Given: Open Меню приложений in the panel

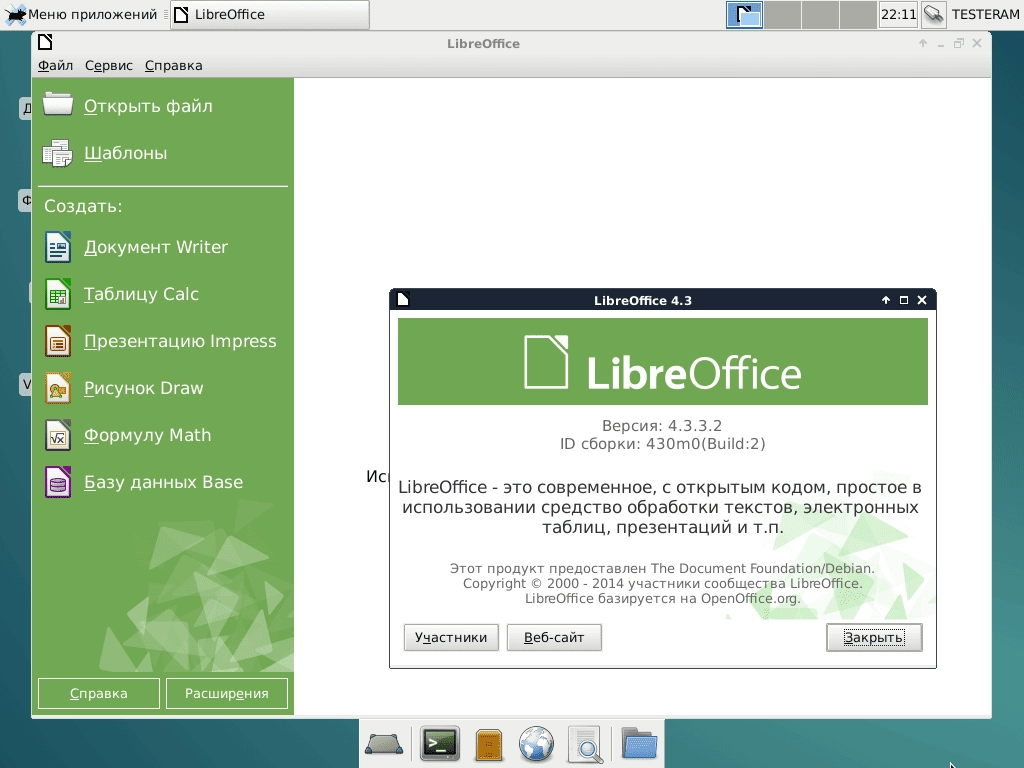Looking at the screenshot, I should click(81, 14).
